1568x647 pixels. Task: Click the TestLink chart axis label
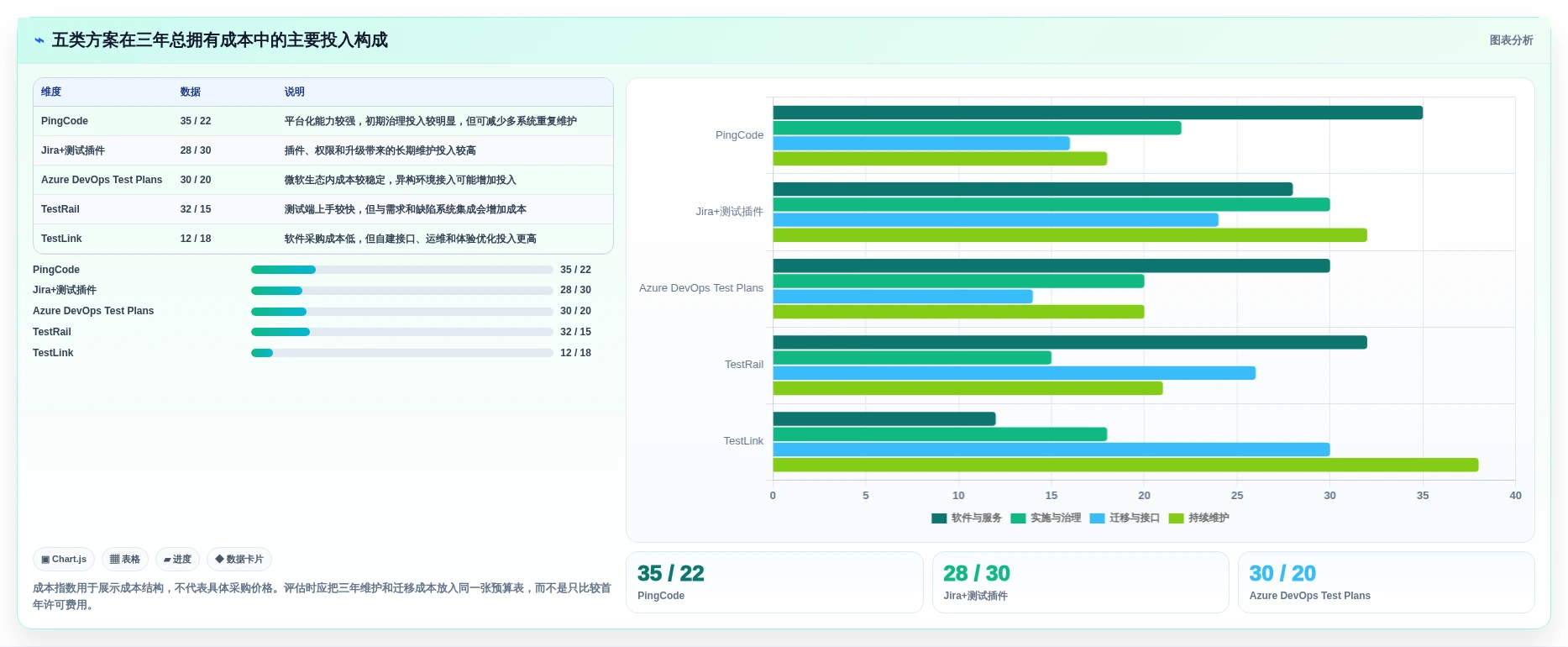click(743, 441)
